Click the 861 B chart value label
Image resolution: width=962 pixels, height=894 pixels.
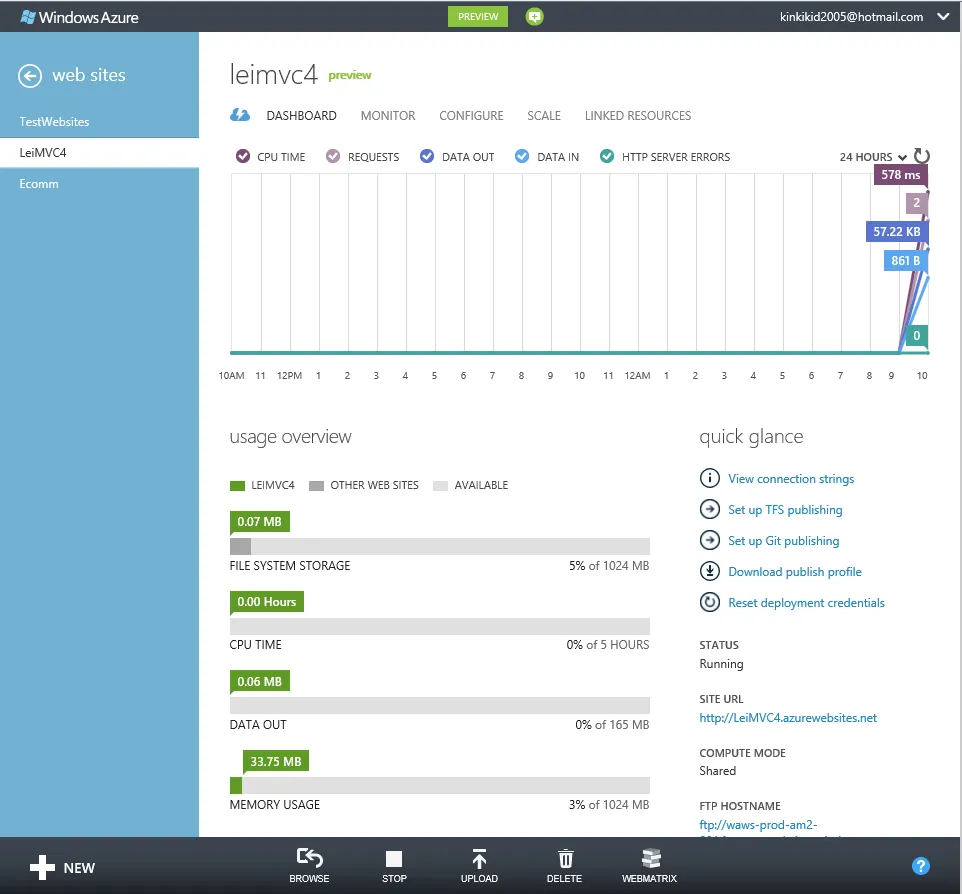(x=906, y=261)
